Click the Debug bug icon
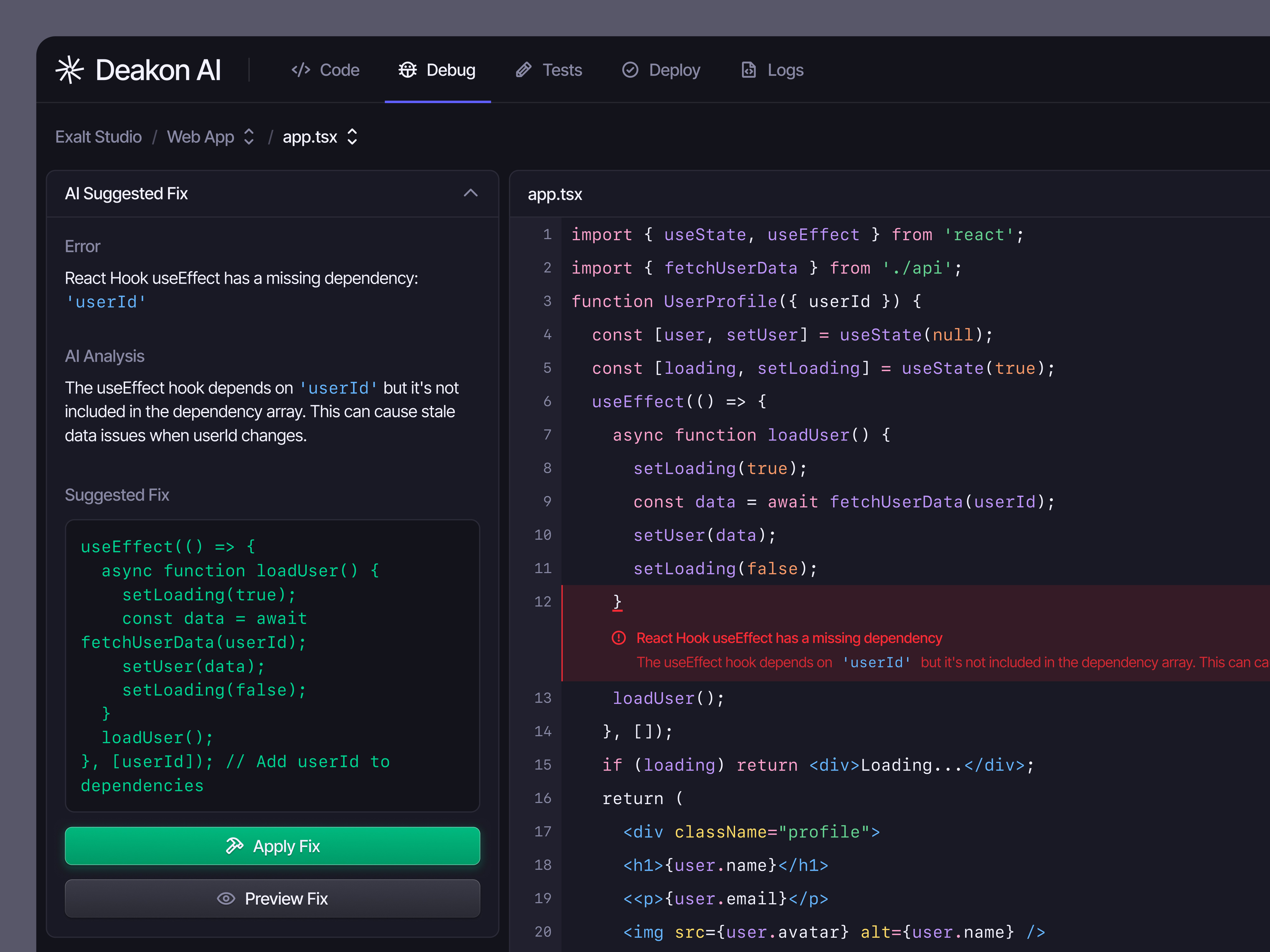 [408, 70]
